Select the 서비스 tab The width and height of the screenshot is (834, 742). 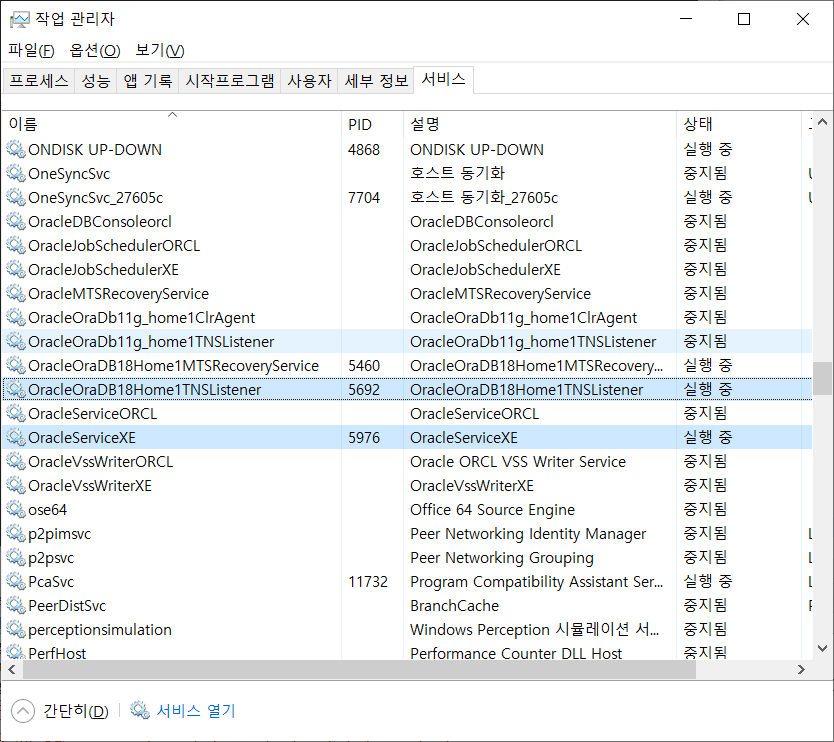pyautogui.click(x=444, y=79)
